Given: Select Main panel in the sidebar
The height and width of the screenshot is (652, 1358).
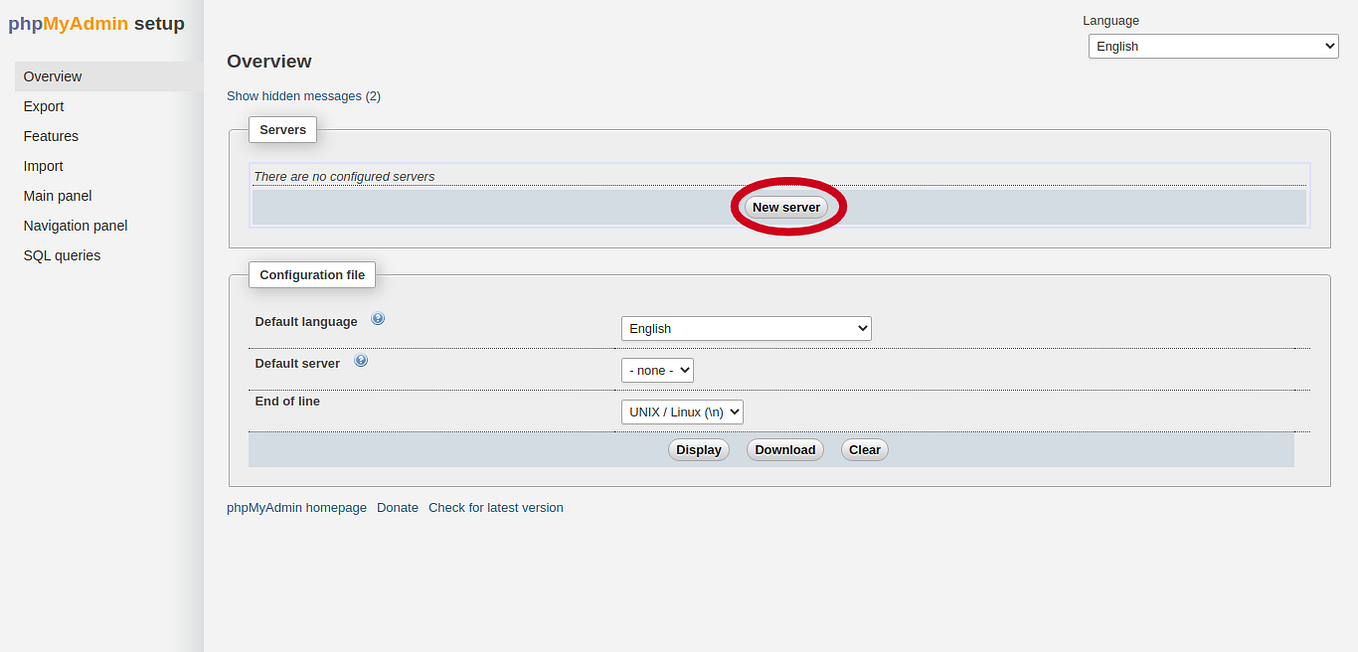Looking at the screenshot, I should 57,196.
